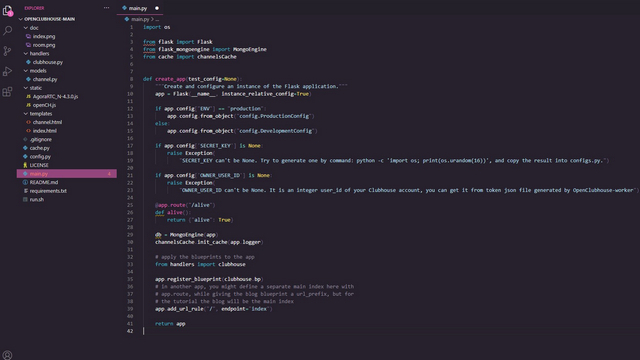Click the Python icon on main.py tab
The image size is (640, 360).
pos(124,8)
